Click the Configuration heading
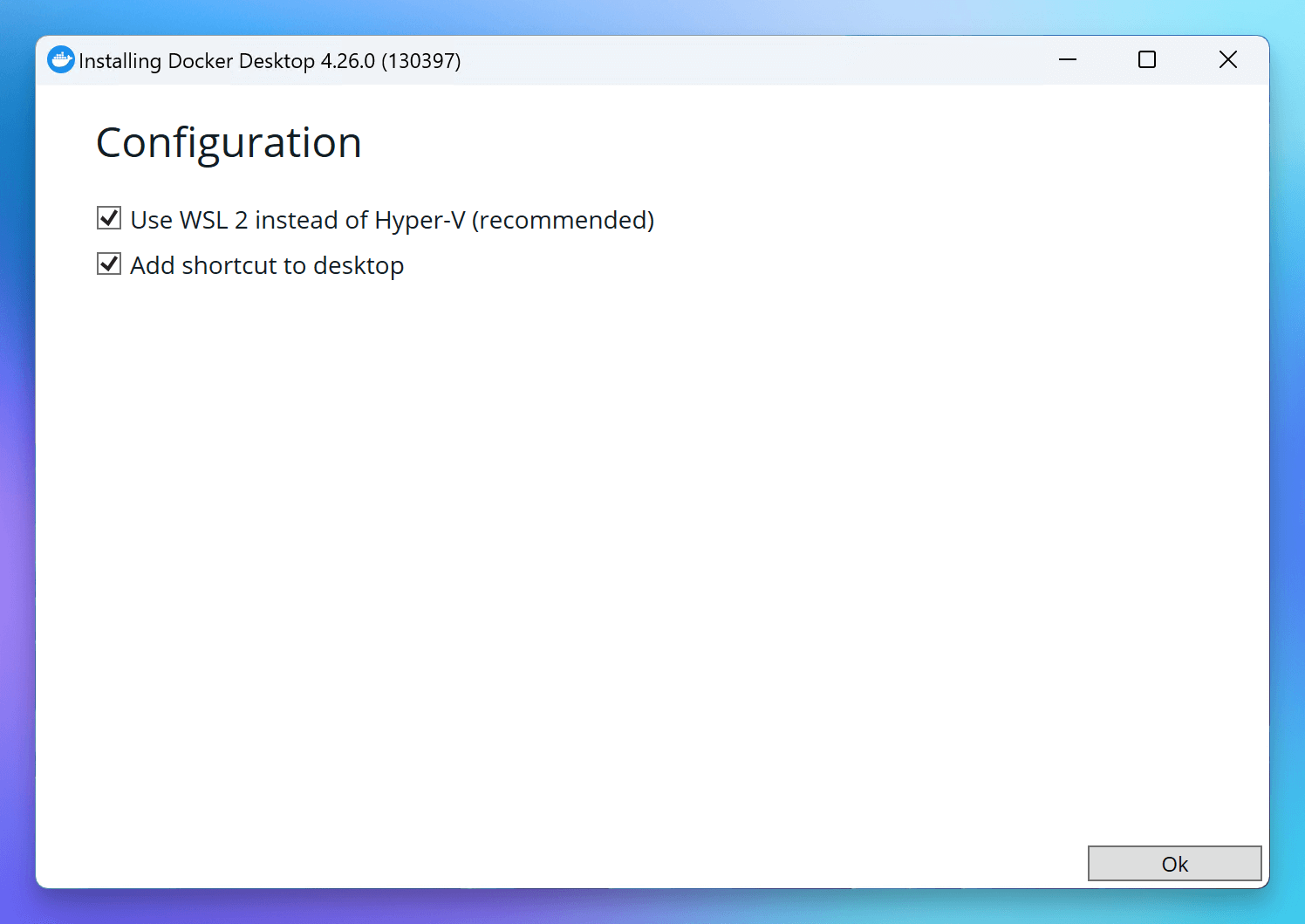This screenshot has height=924, width=1305. (x=229, y=142)
